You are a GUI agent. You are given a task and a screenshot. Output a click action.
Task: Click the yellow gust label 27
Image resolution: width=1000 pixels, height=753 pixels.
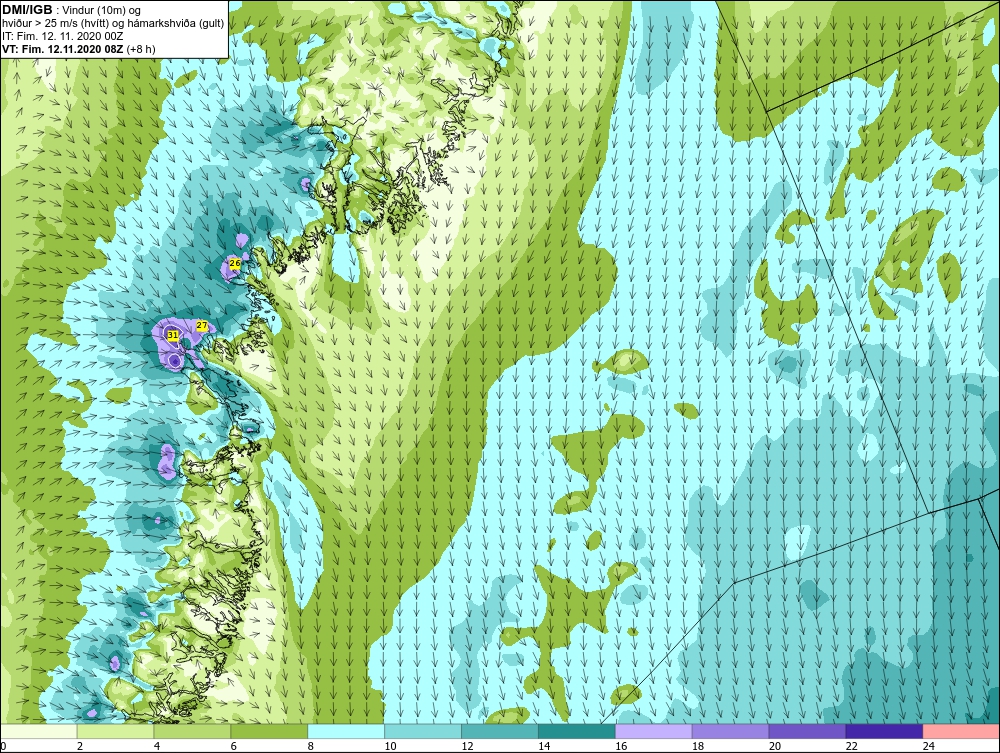[x=202, y=326]
